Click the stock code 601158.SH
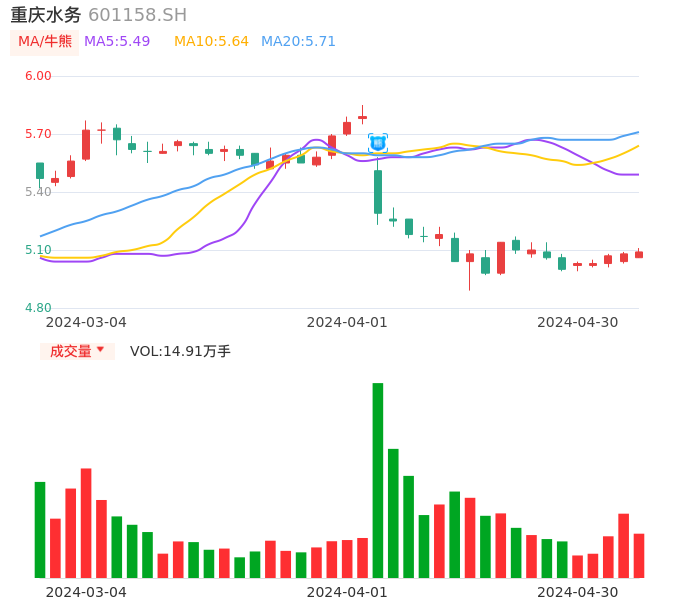686x606 pixels. coord(137,15)
